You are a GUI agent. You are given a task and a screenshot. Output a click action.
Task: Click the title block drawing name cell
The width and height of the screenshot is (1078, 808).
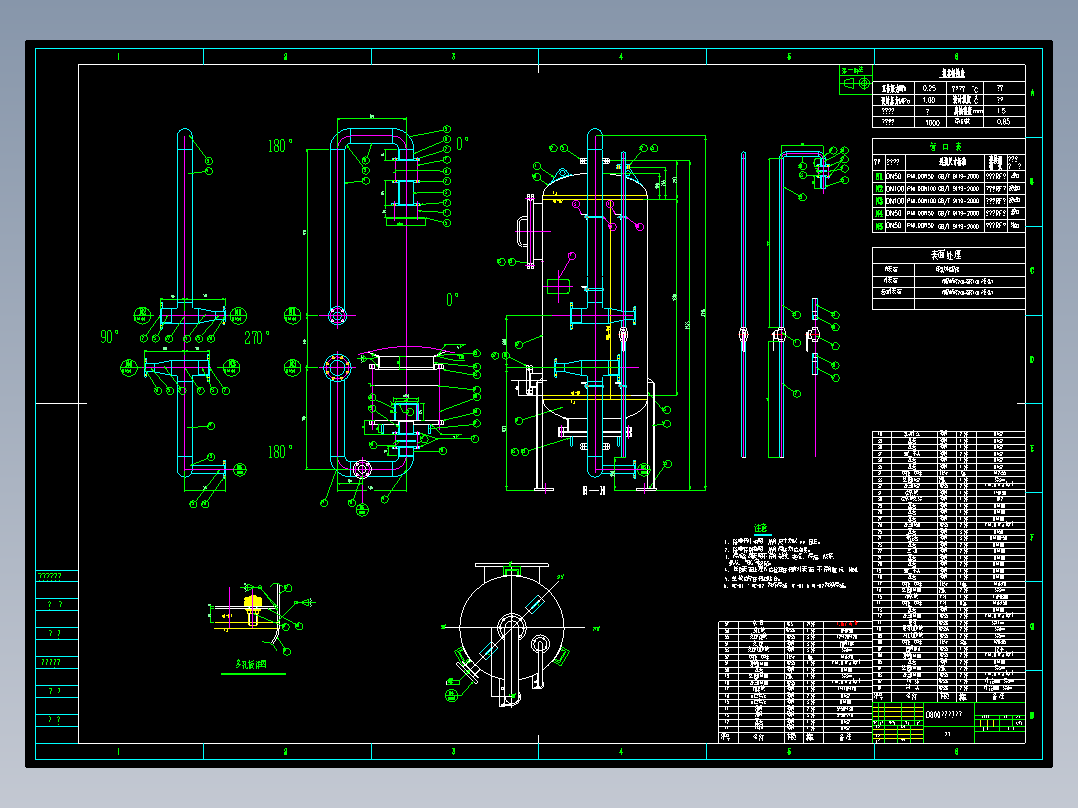point(948,714)
